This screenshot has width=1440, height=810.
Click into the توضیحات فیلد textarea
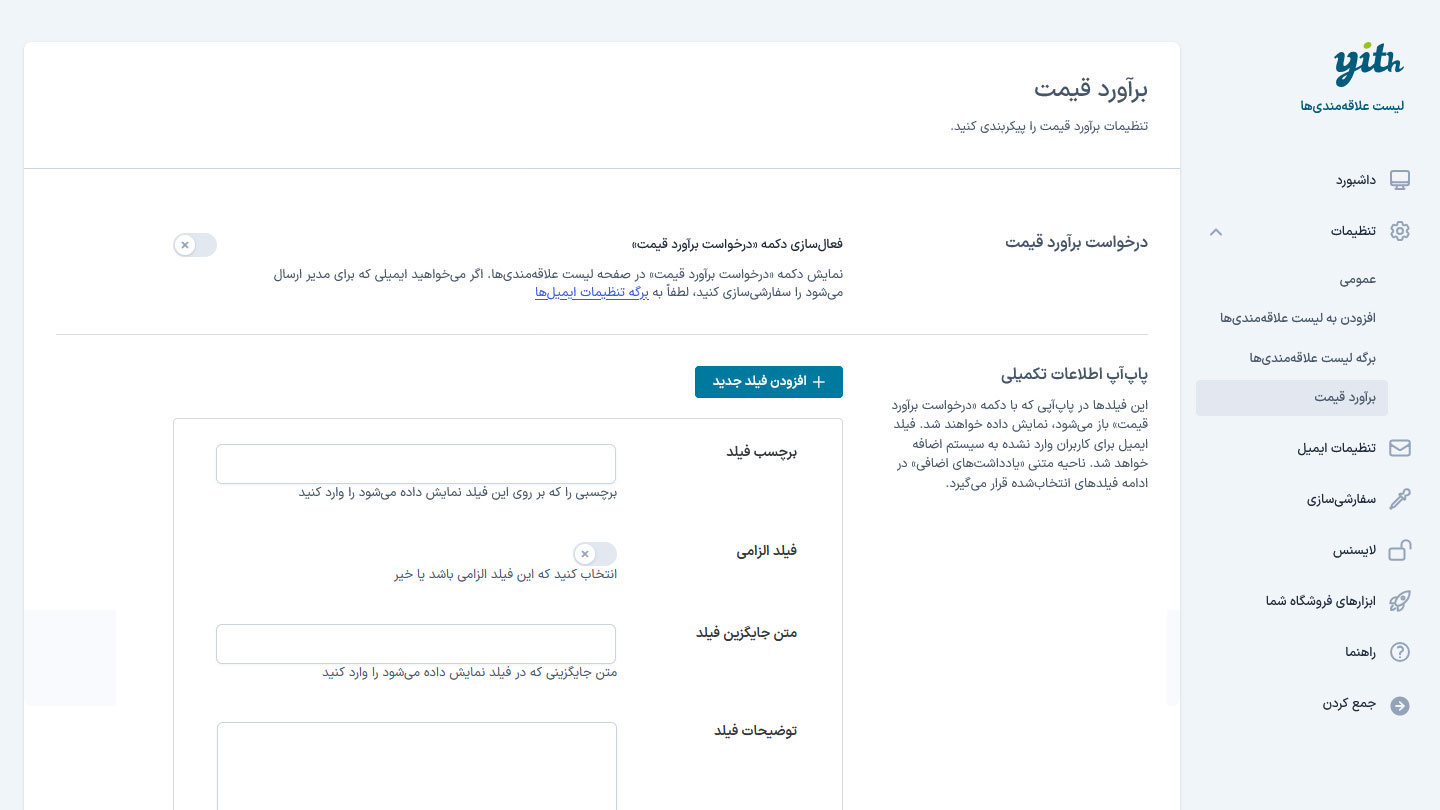point(416,766)
